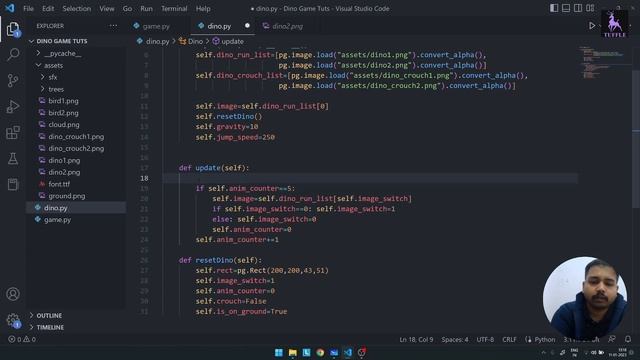Switch to the game.py editor tab
Image resolution: width=640 pixels, height=360 pixels.
(x=156, y=26)
